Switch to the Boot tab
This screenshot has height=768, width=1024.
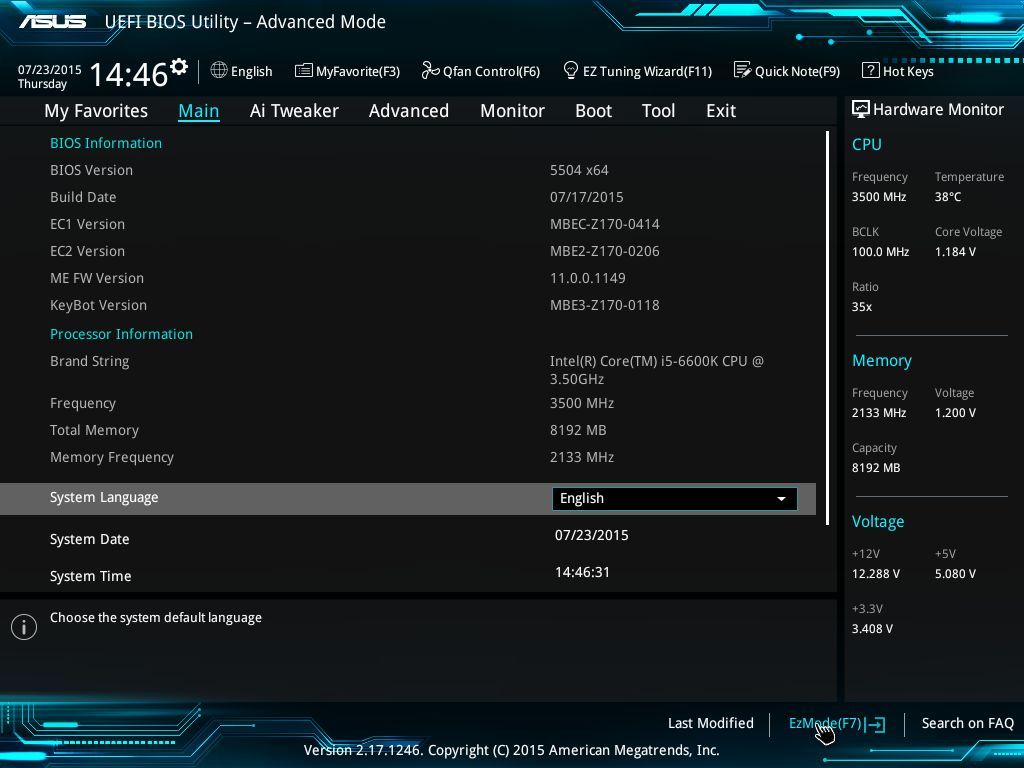click(x=594, y=111)
